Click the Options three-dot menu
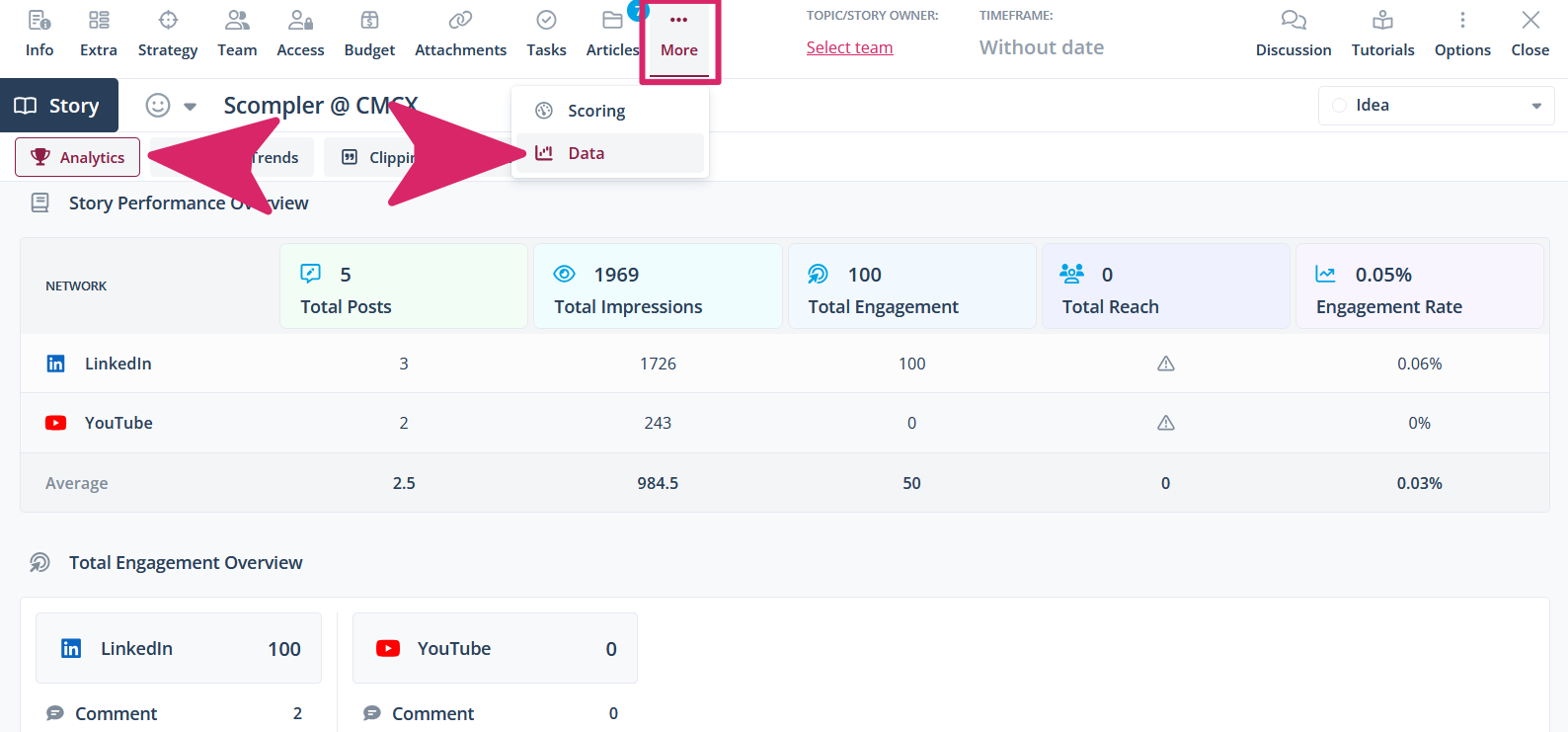 [1462, 21]
